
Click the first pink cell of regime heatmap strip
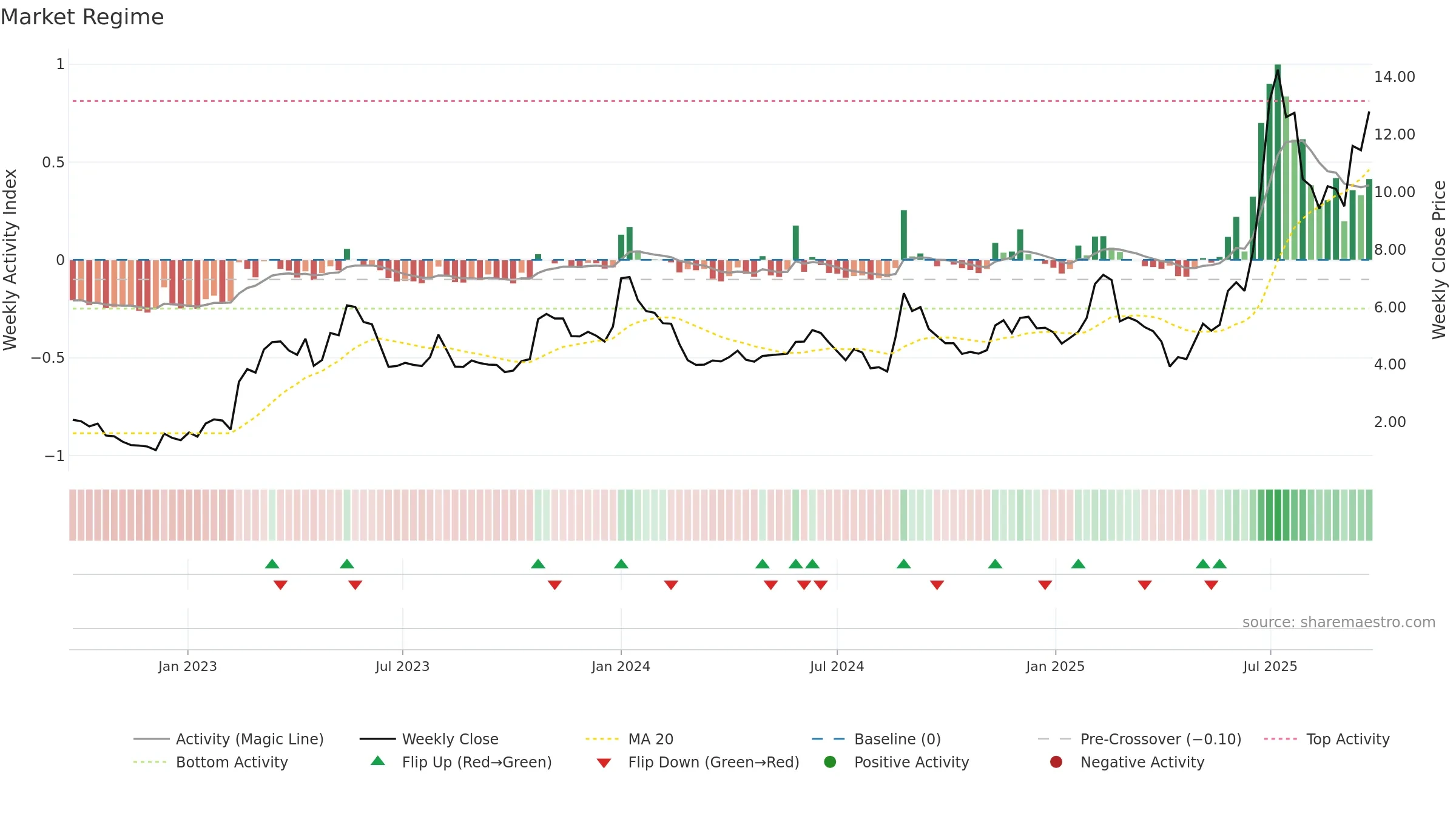73,515
